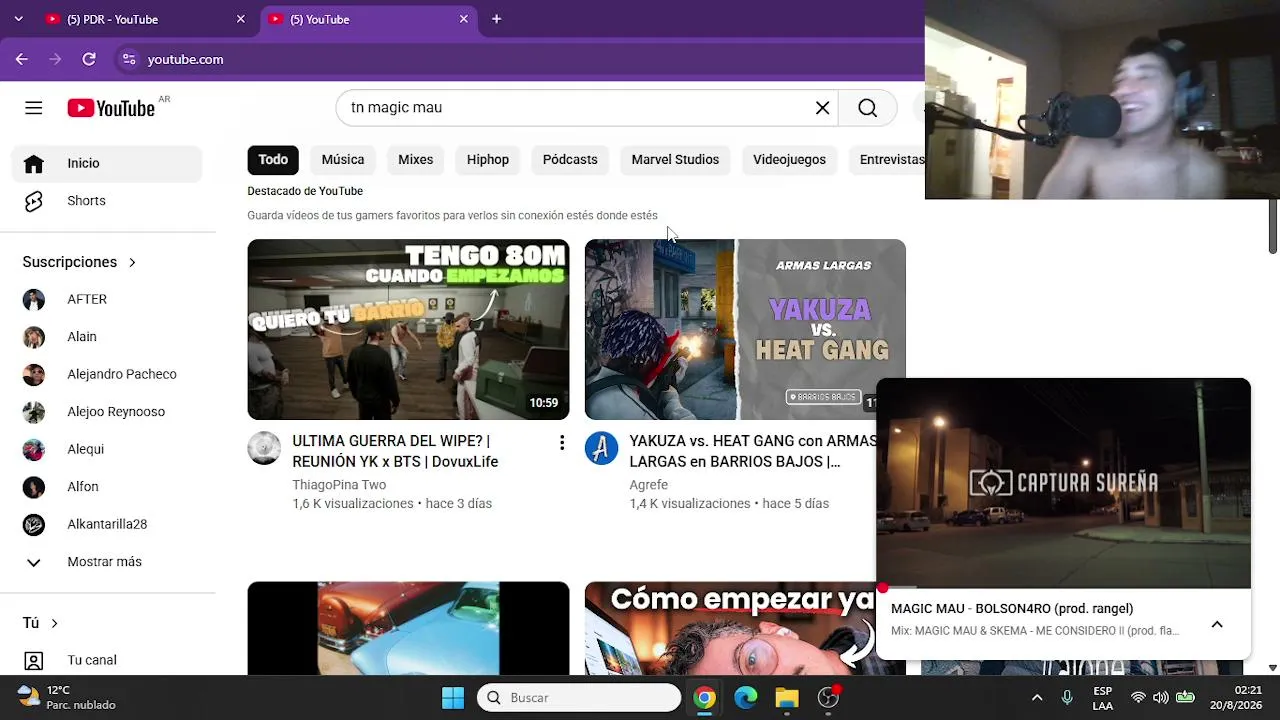The image size is (1280, 720).
Task: Open the YouTube hamburger guide menu
Action: click(34, 108)
